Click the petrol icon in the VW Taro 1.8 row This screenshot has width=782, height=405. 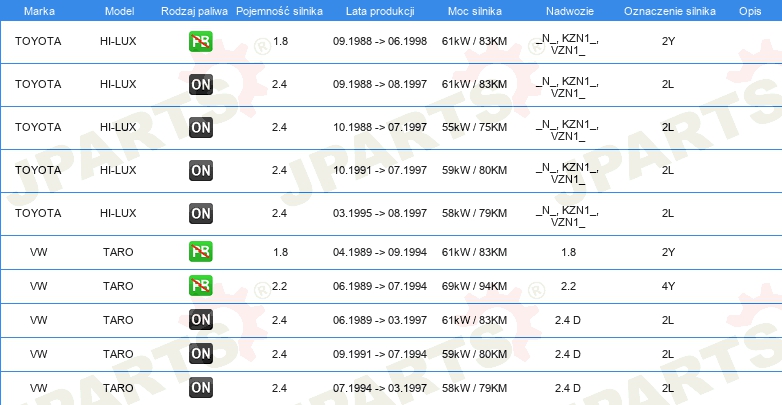pyautogui.click(x=200, y=251)
